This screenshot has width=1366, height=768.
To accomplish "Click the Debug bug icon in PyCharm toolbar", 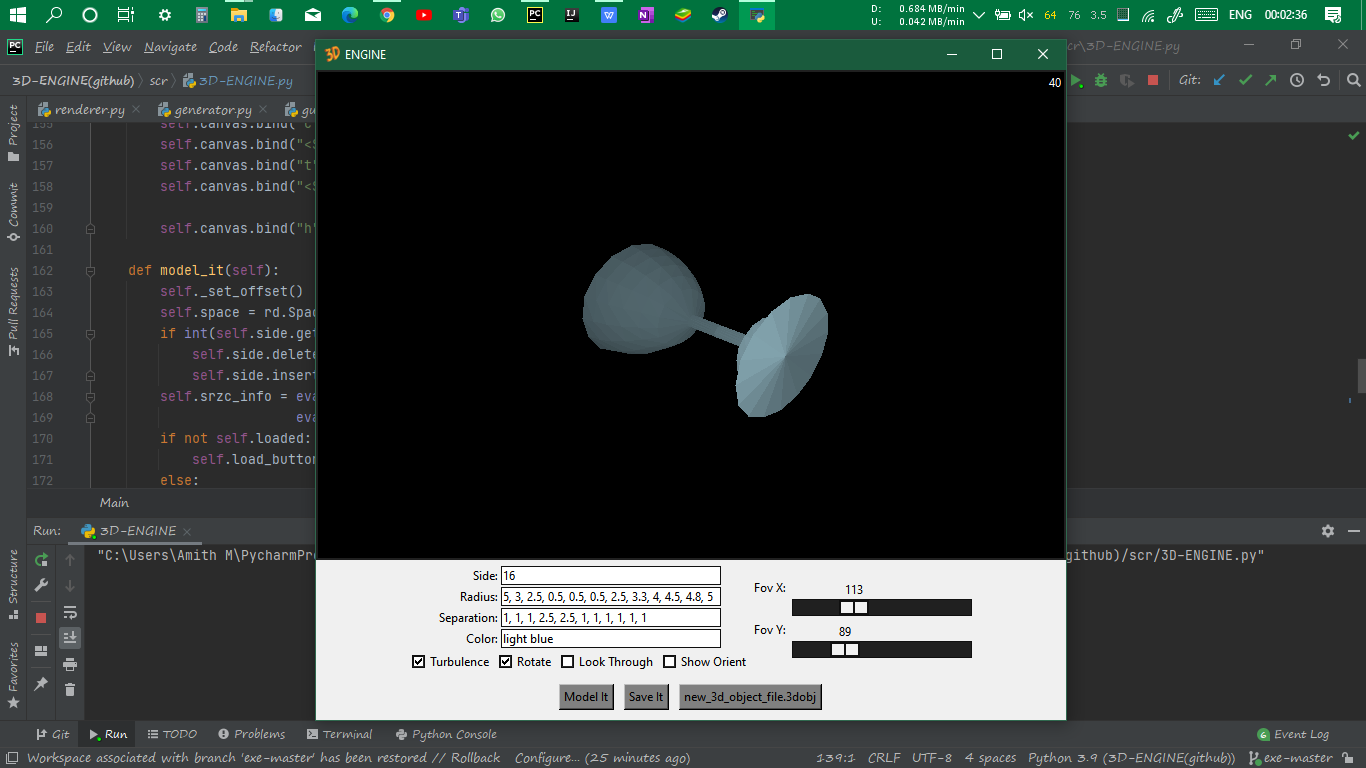I will click(x=1101, y=80).
